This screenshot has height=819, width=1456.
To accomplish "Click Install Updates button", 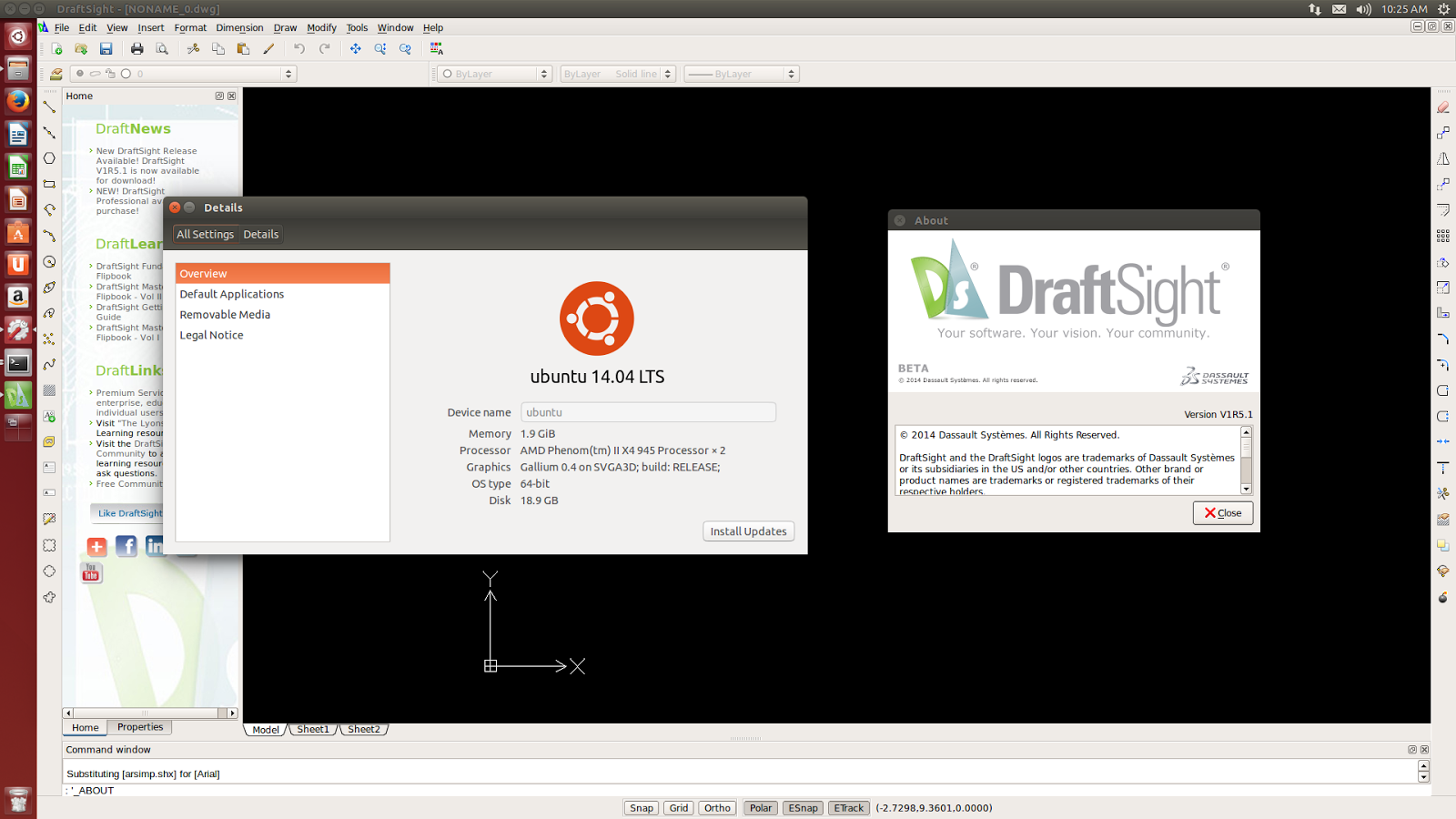I will tap(748, 531).
